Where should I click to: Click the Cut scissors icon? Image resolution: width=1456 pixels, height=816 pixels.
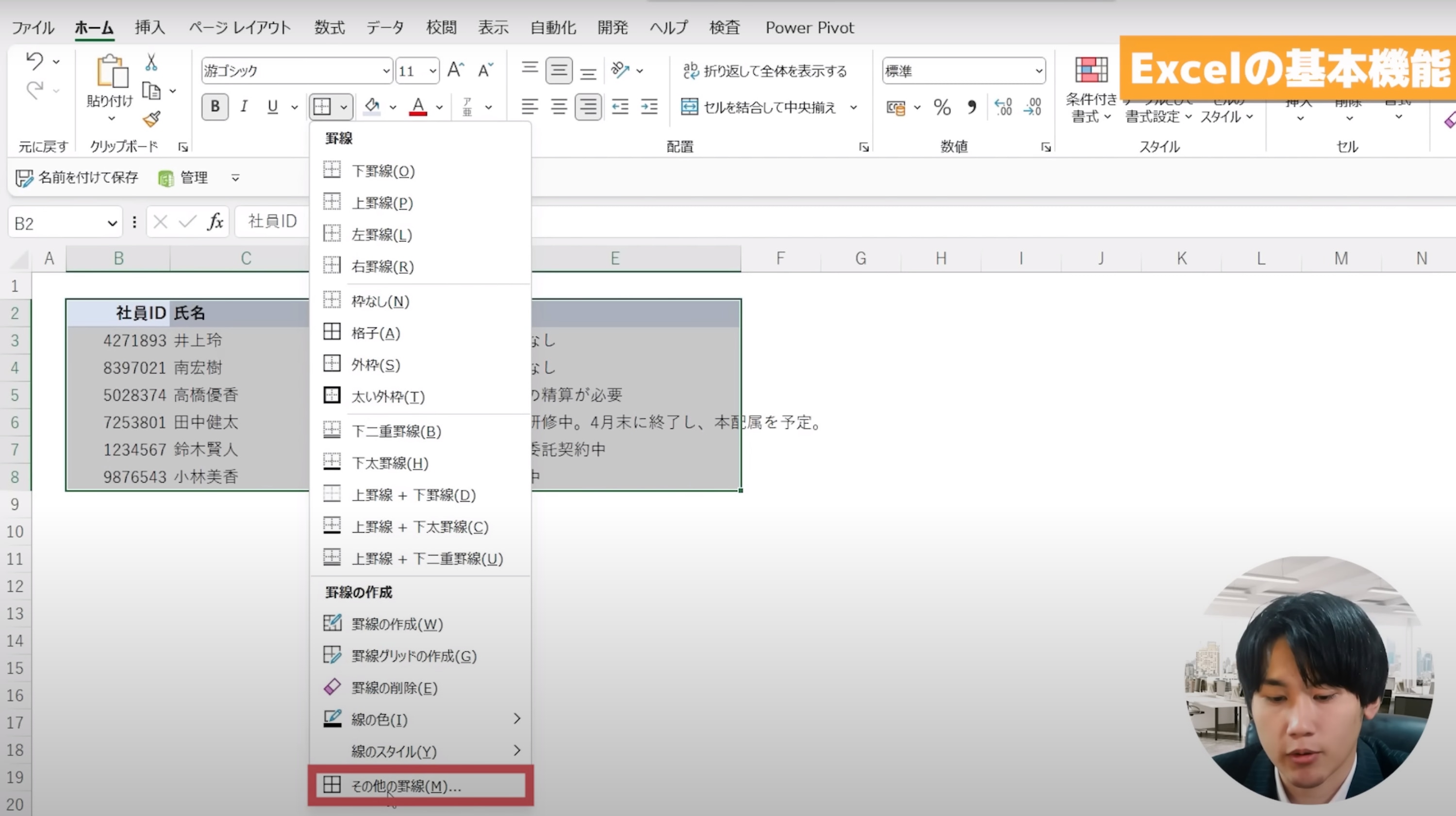click(x=151, y=62)
